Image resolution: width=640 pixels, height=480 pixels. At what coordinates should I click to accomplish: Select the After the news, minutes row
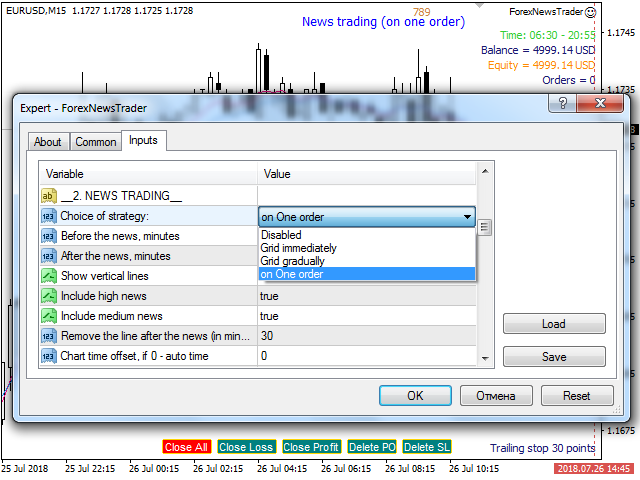pos(149,256)
